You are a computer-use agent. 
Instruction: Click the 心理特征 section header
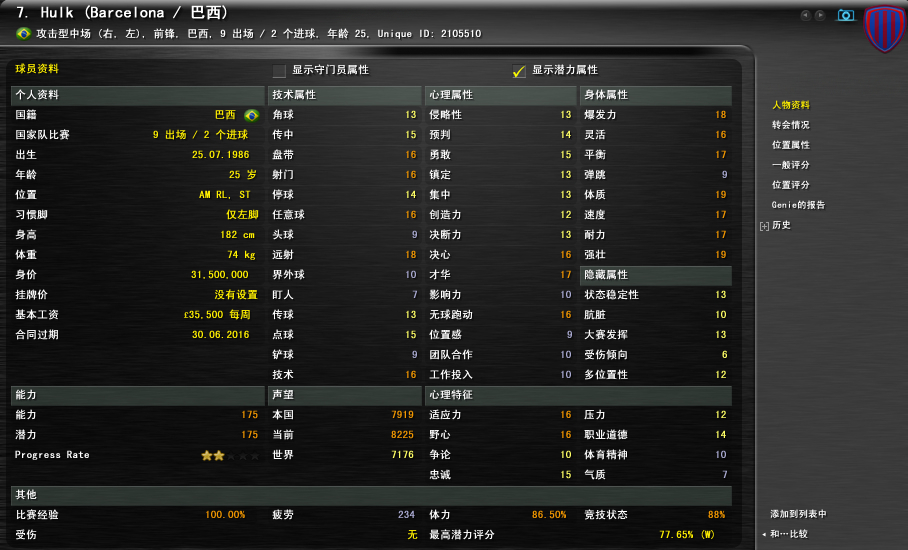578,395
